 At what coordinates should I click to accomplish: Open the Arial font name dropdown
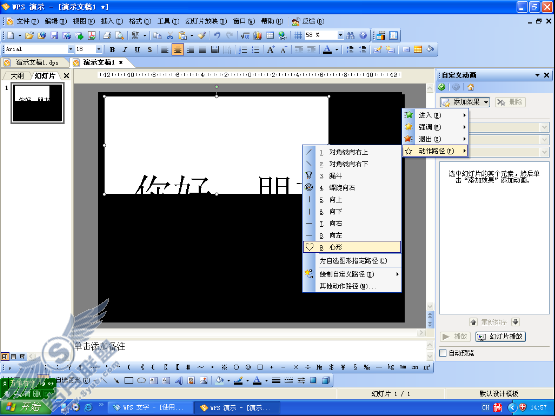click(x=70, y=49)
